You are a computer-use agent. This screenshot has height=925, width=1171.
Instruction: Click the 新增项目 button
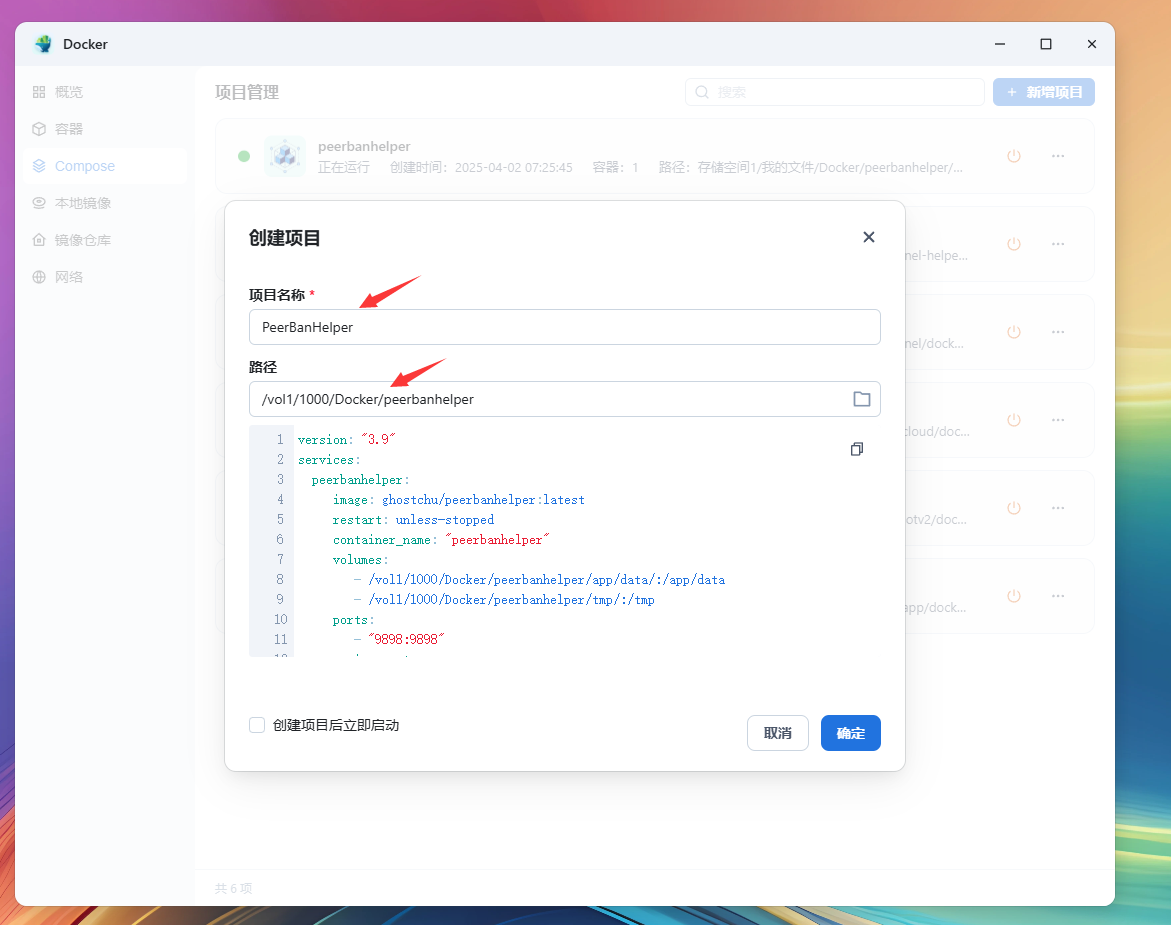[x=1043, y=92]
